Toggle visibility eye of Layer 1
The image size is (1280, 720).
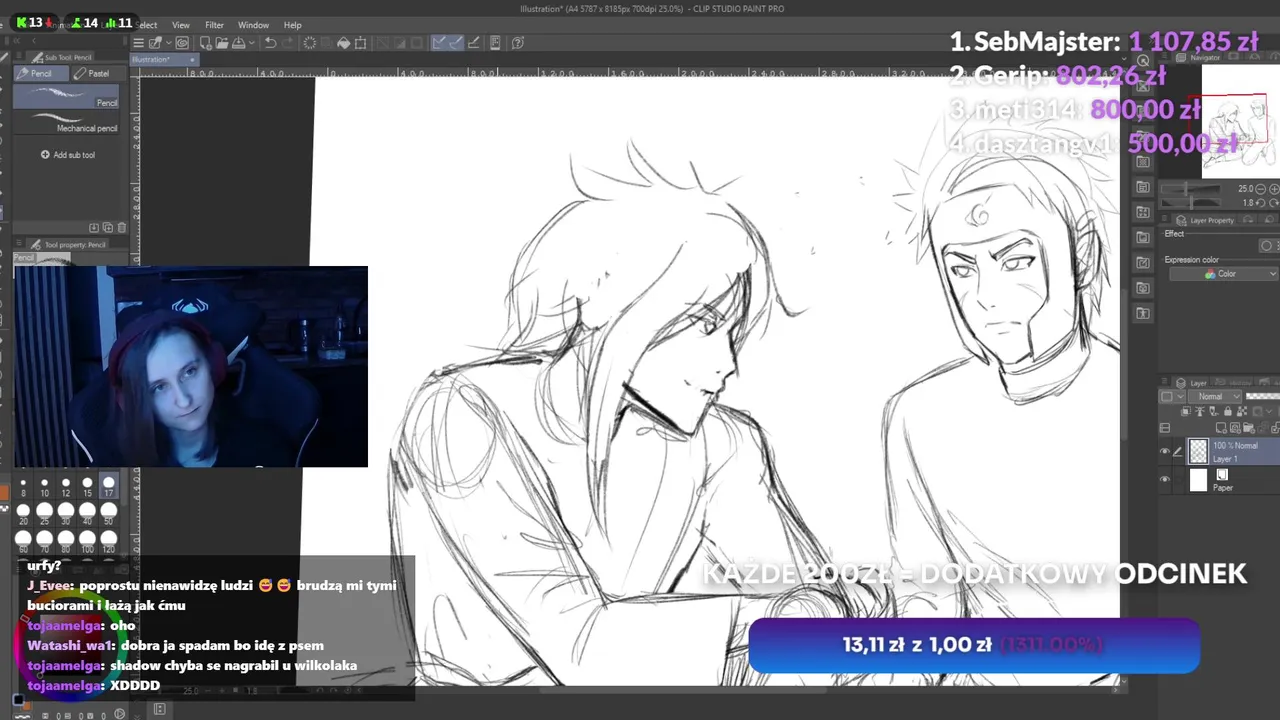point(1164,452)
